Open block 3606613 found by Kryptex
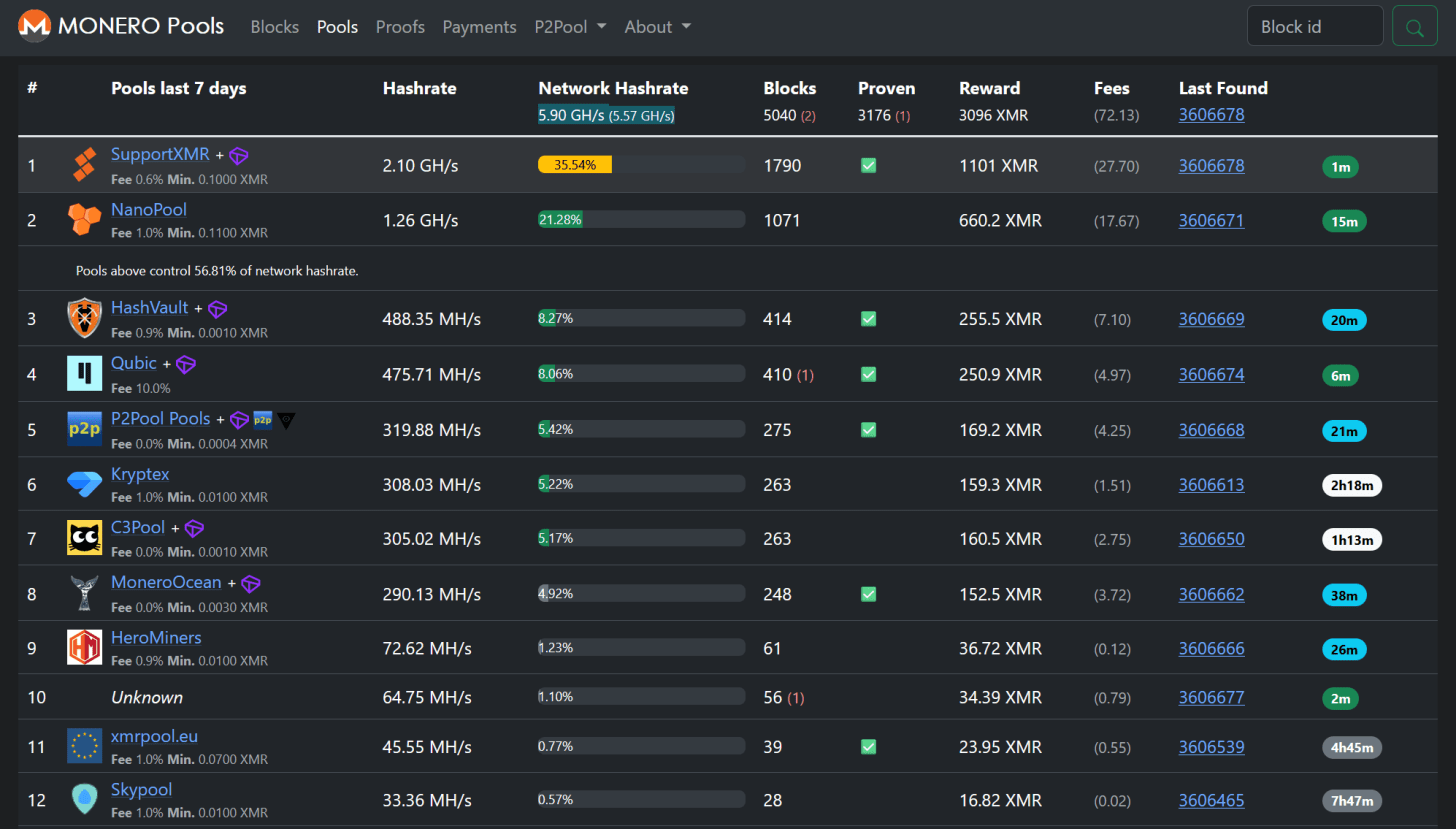This screenshot has width=1456, height=829. point(1212,485)
